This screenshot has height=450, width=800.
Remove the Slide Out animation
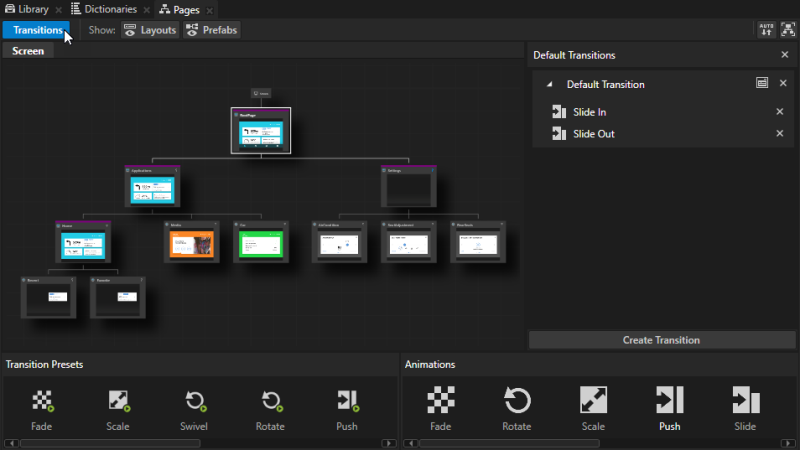pos(780,134)
